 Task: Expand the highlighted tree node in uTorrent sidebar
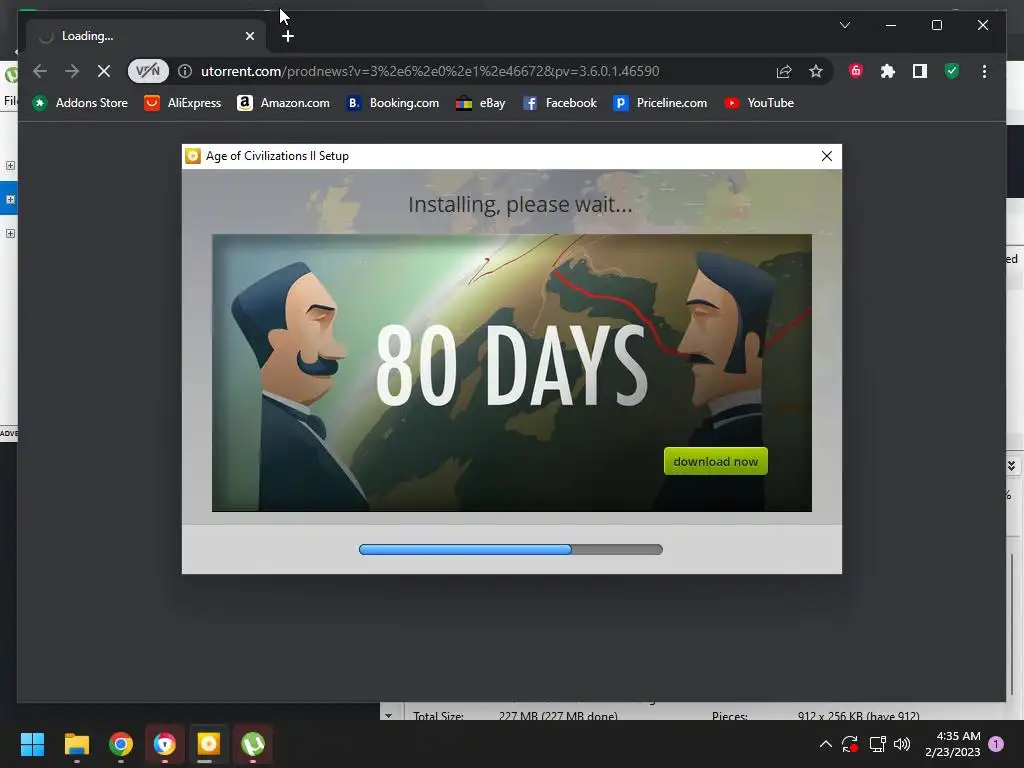10,200
